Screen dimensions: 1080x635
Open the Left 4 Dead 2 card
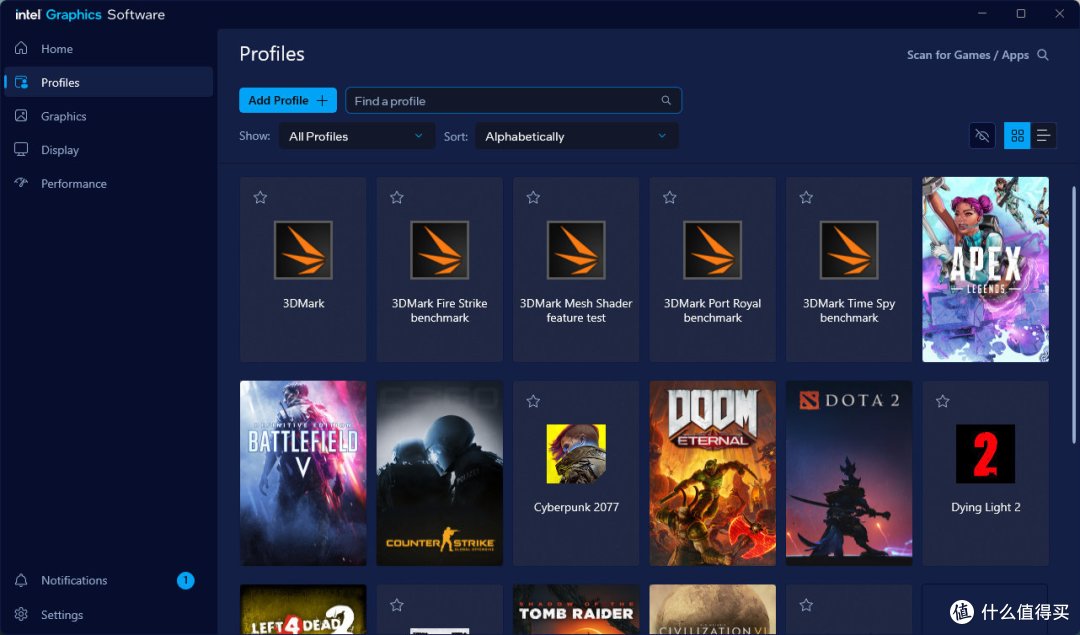(x=303, y=610)
